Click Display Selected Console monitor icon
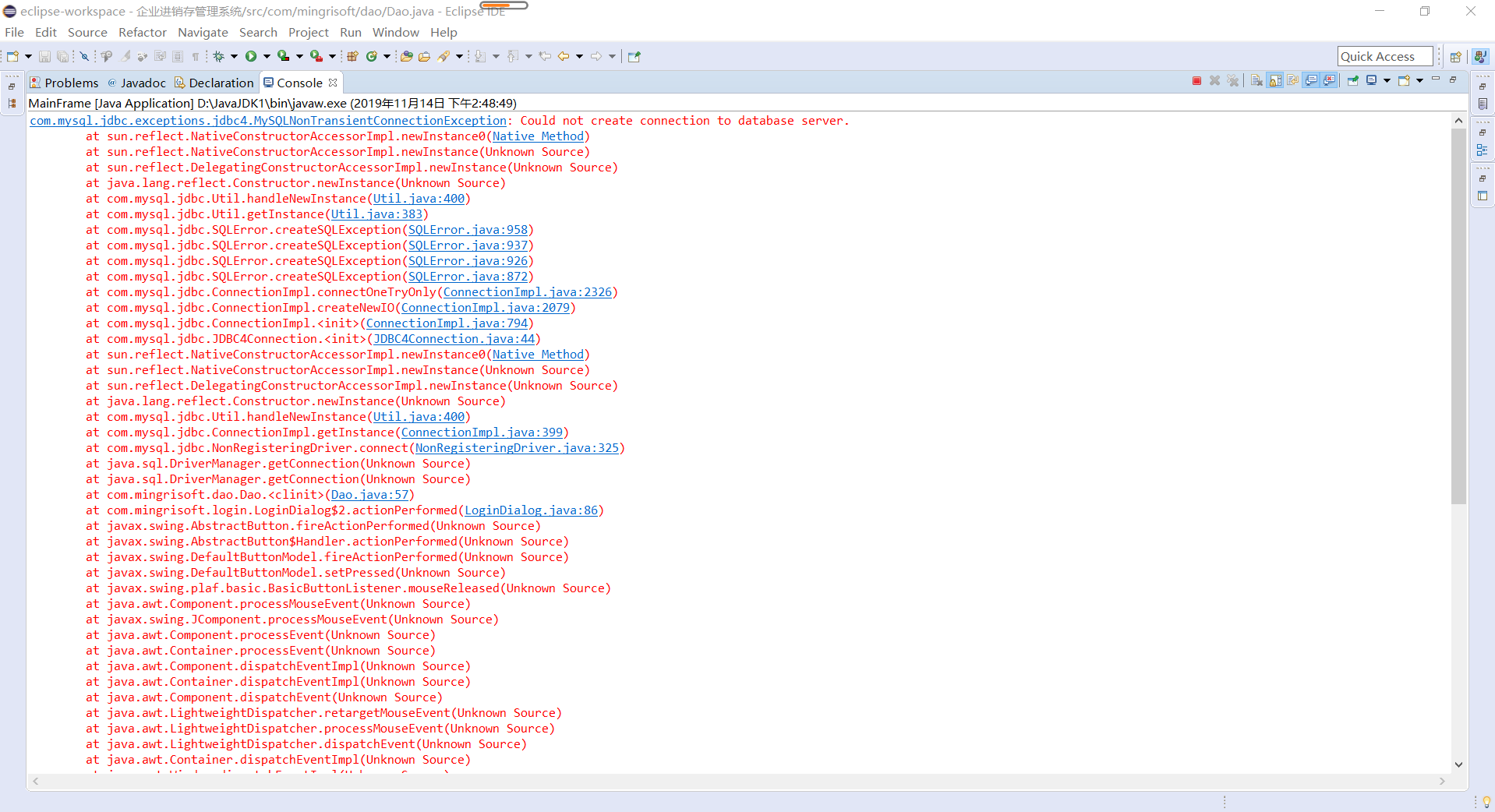Screen dimensions: 1495x812 click(1371, 81)
